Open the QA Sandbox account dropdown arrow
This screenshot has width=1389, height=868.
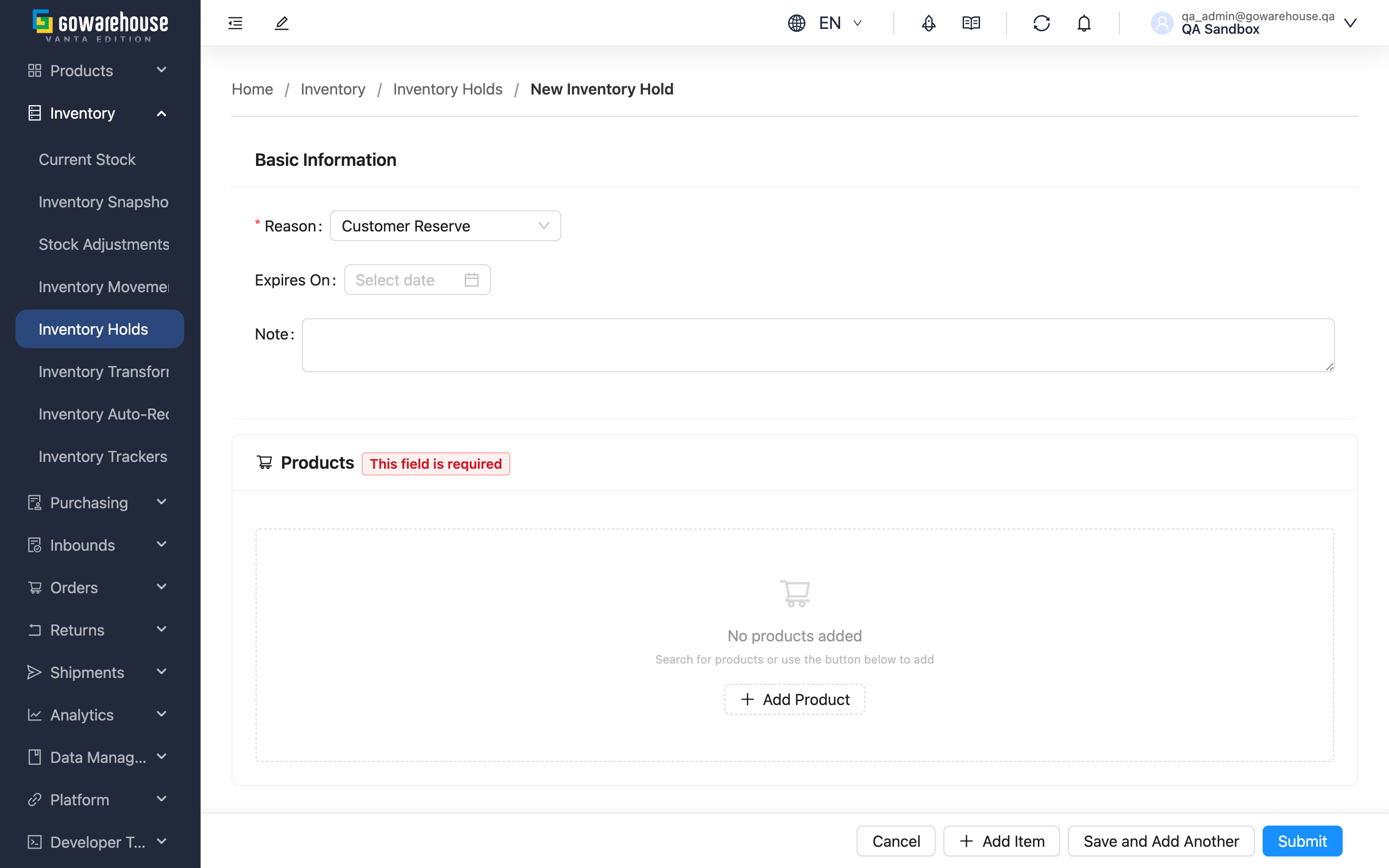(x=1350, y=23)
